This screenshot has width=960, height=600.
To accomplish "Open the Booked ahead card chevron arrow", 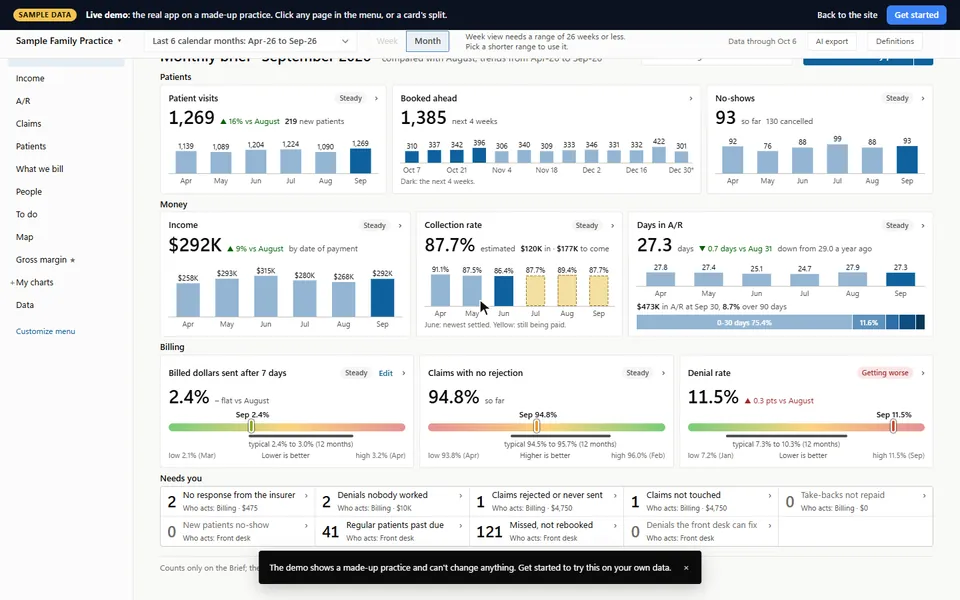I will (x=691, y=98).
